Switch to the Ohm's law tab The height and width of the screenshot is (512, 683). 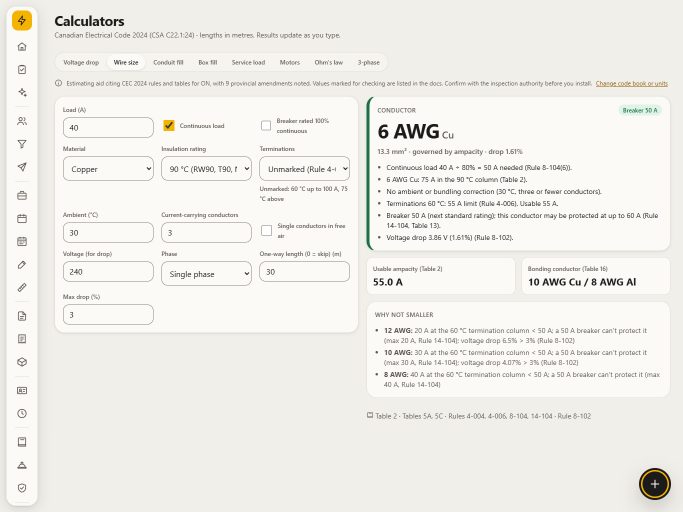click(x=328, y=62)
